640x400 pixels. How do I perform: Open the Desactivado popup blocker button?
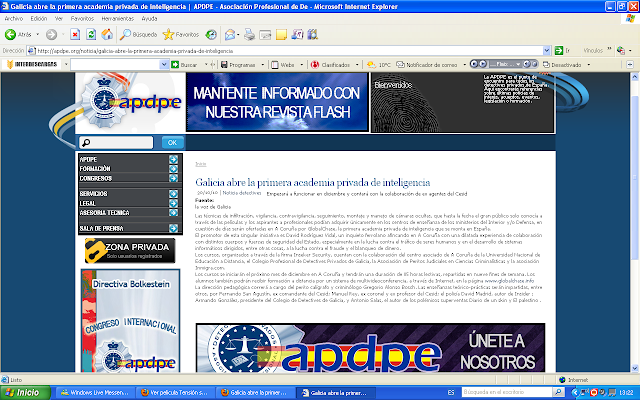tap(562, 64)
